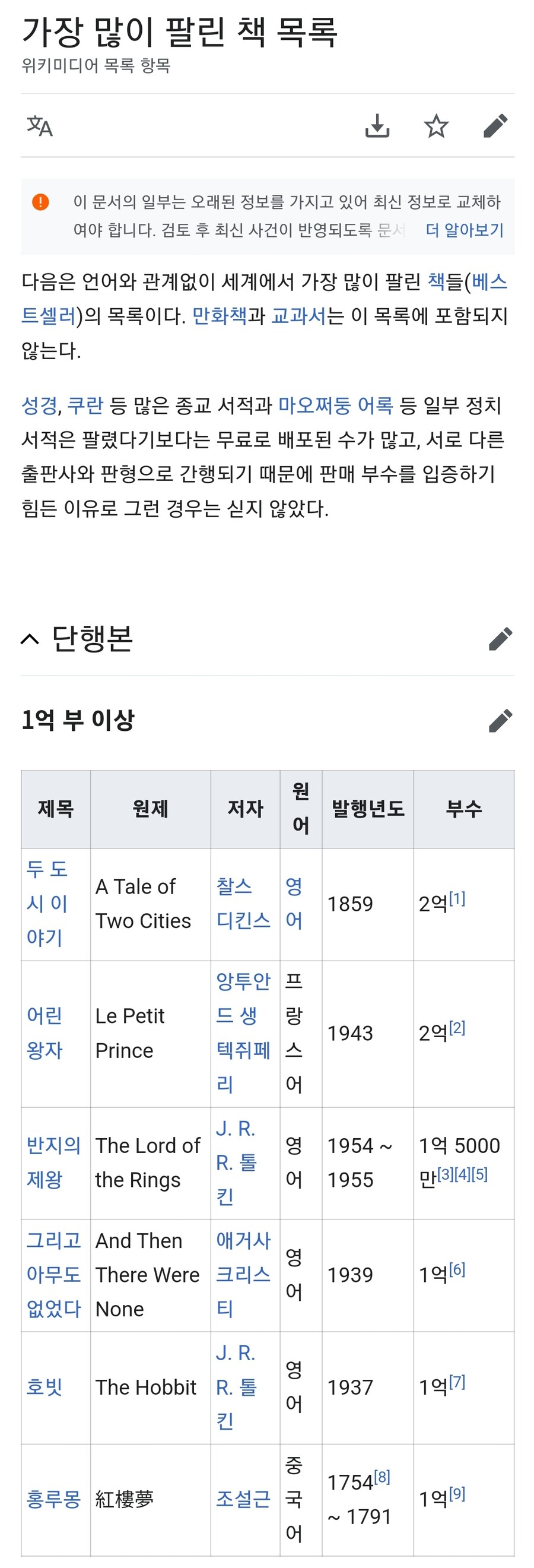This screenshot has width=534, height=1568.
Task: Open the 만화책 link
Action: [220, 316]
